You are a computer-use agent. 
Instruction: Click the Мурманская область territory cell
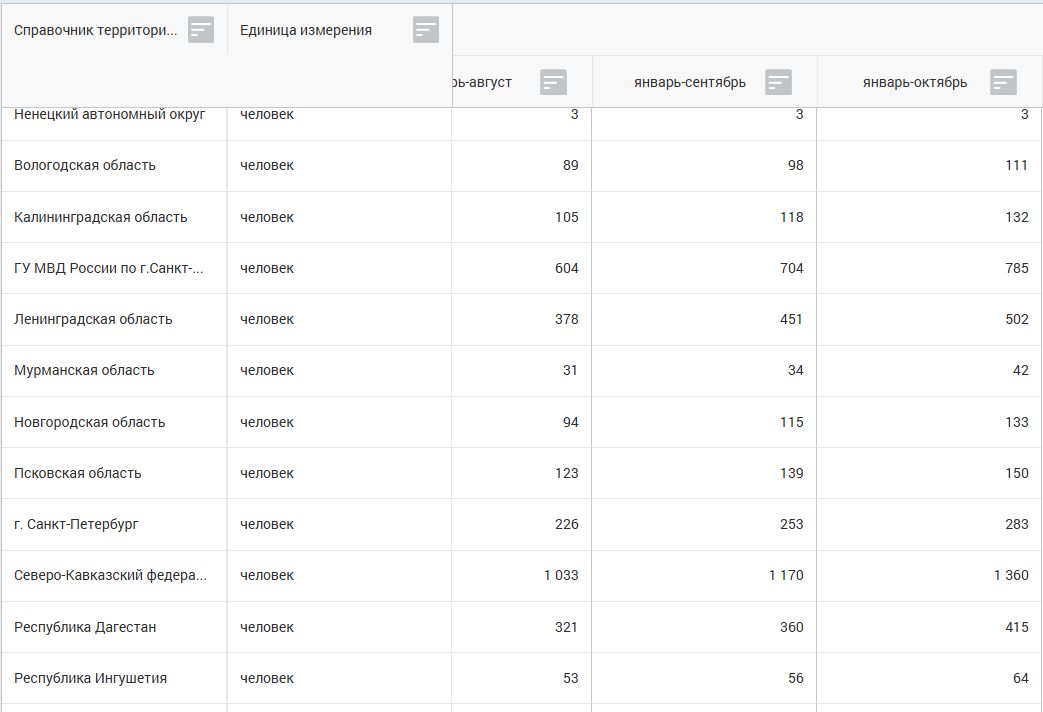click(84, 370)
